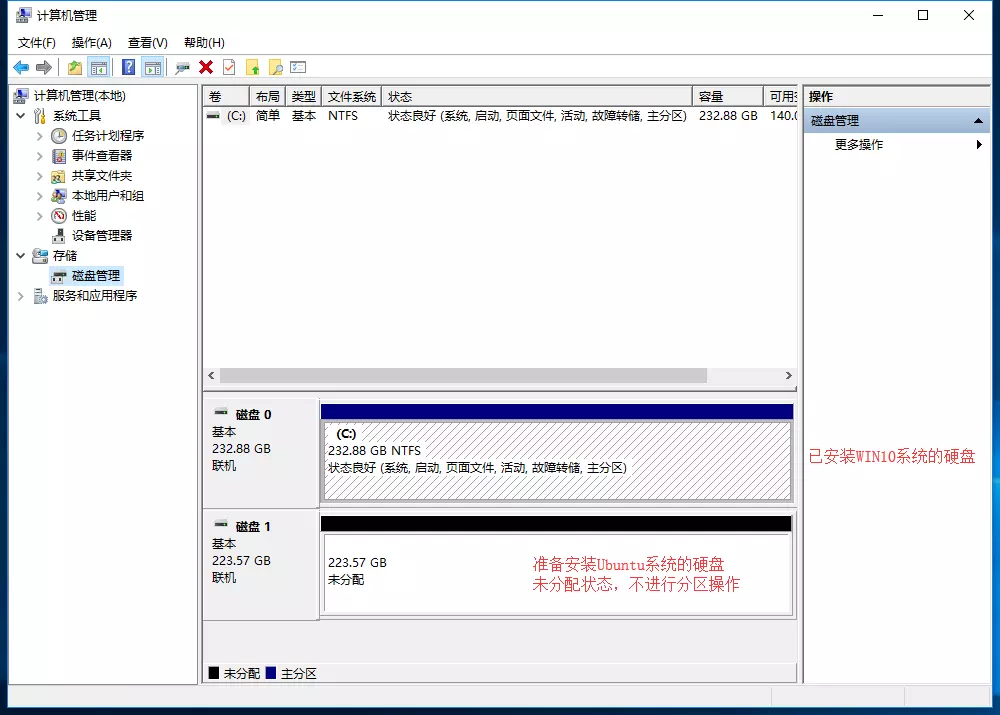Image resolution: width=1000 pixels, height=715 pixels.
Task: Select 计算机管理(本地) root node
Action: point(80,96)
